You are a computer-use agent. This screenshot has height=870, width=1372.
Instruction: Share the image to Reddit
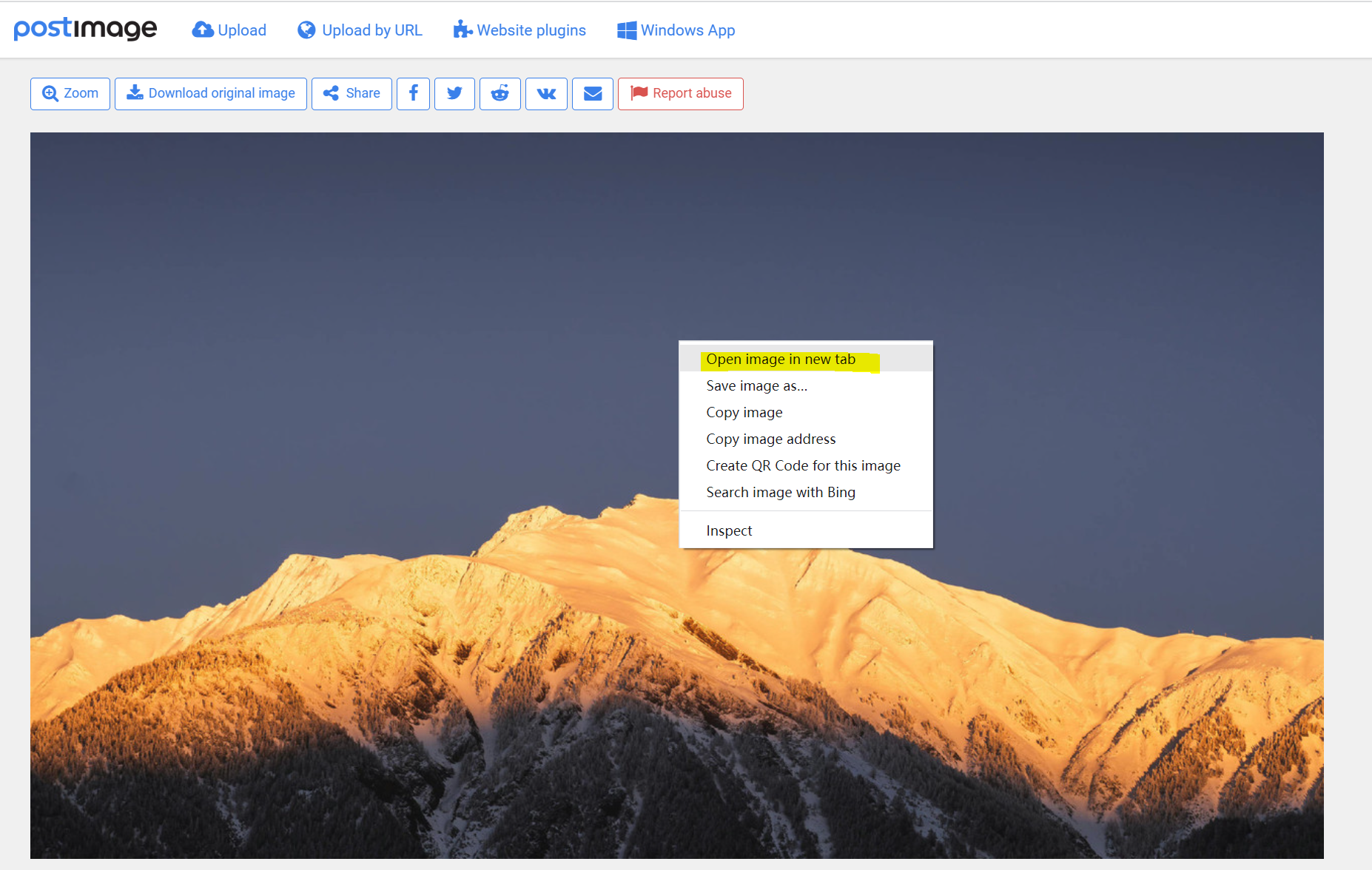tap(500, 94)
